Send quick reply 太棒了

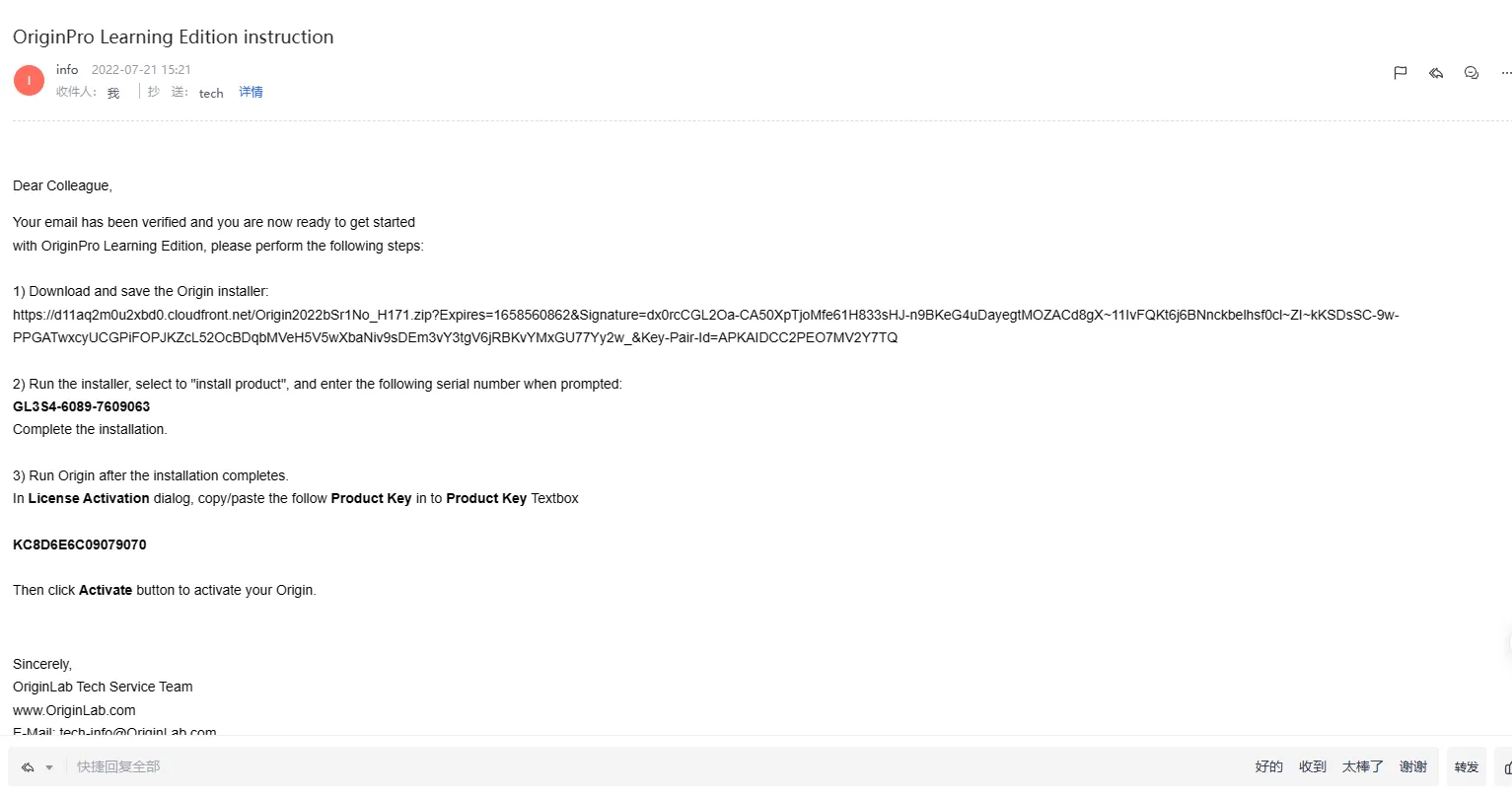1363,766
